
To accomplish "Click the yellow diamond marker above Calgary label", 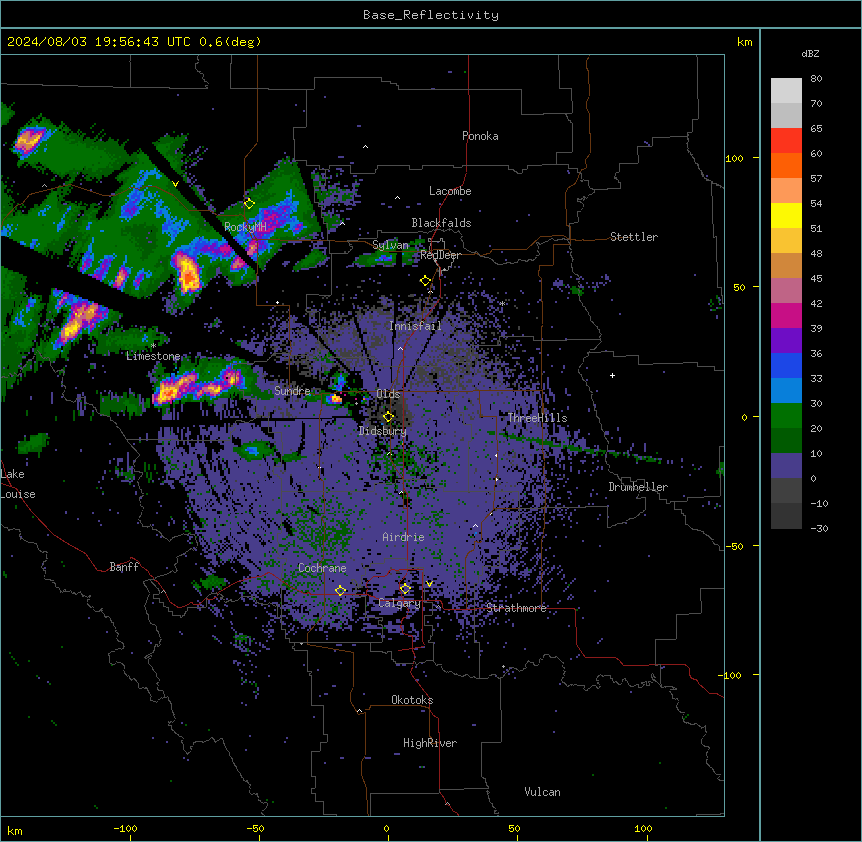I will tap(405, 589).
